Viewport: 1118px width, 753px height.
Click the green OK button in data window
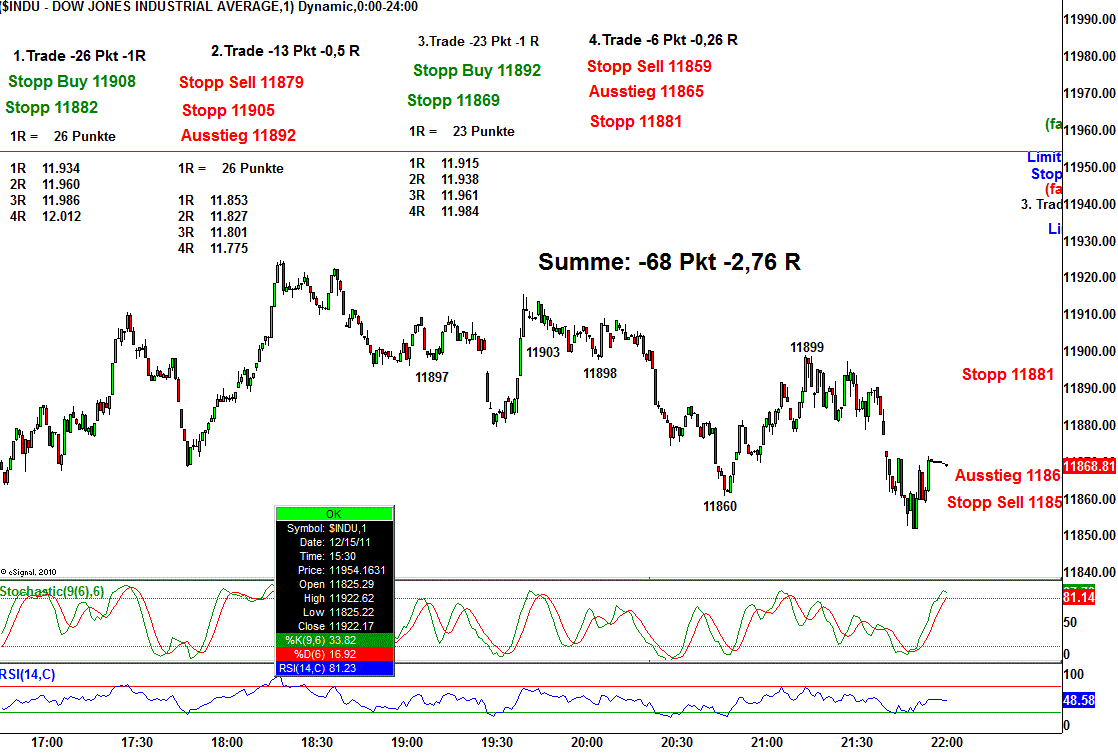click(334, 513)
